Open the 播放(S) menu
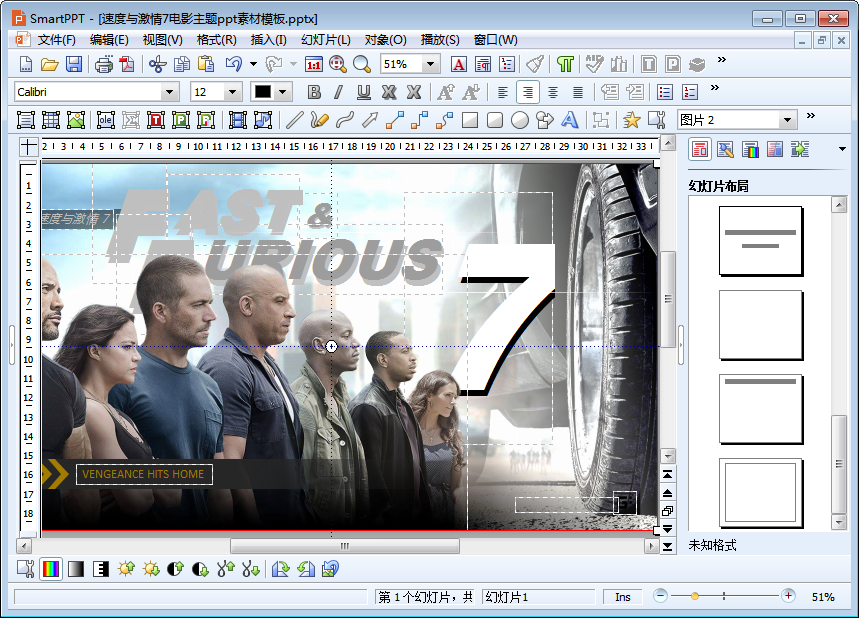Screen dimensions: 859x618 (x=440, y=40)
